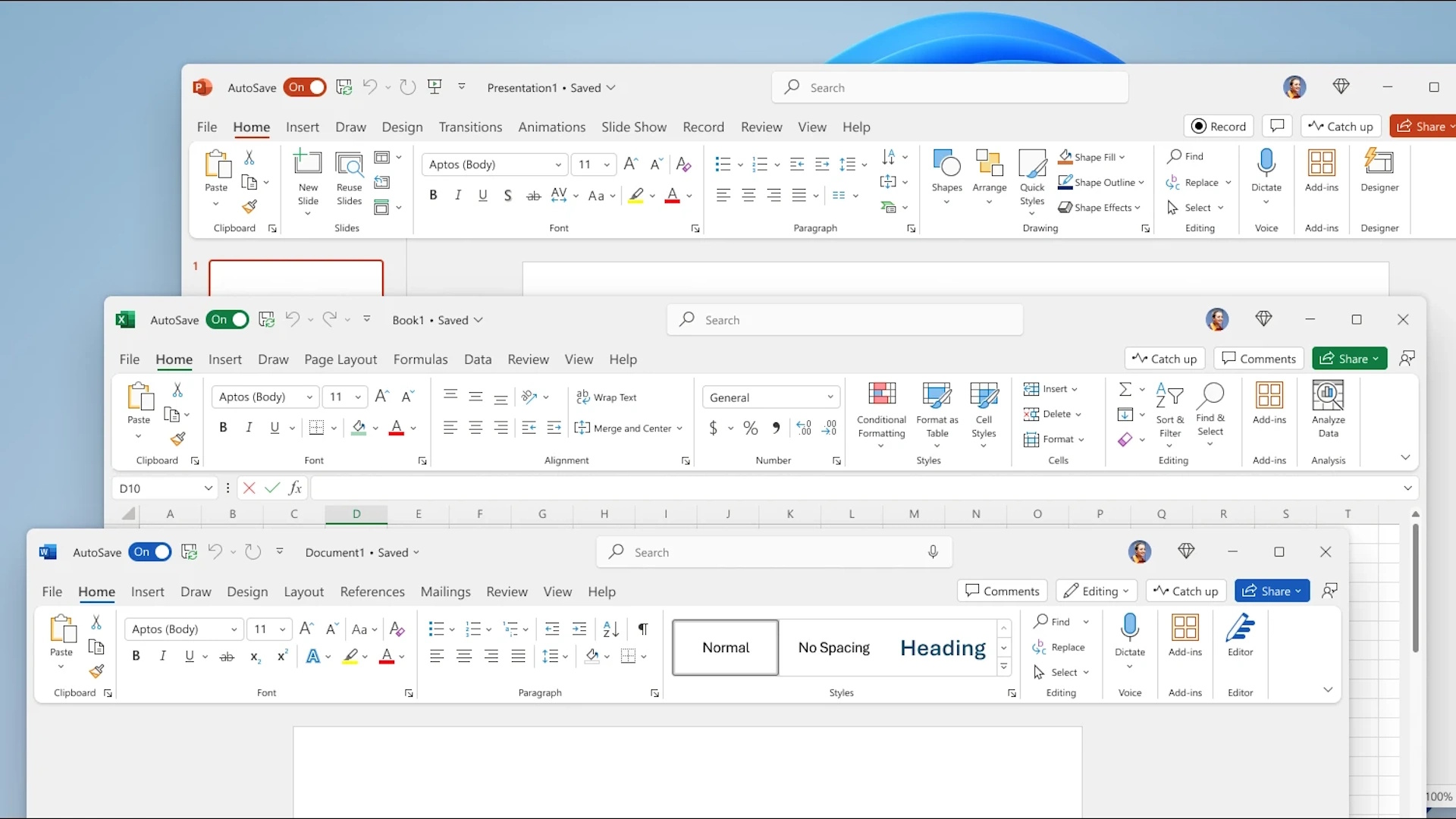Open the References tab in Word
The width and height of the screenshot is (1456, 819).
(372, 591)
